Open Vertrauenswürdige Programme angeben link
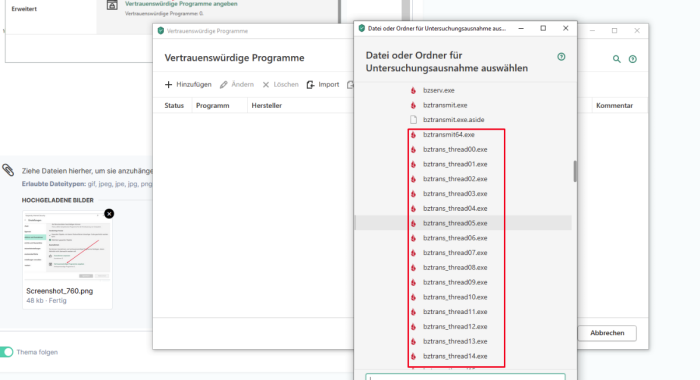Screen dimensions: 700x380 coord(181,4)
